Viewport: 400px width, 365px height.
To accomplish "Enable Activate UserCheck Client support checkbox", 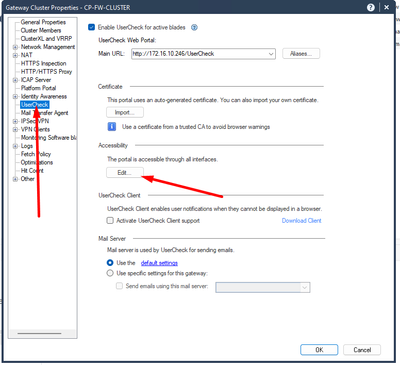I will tap(110, 220).
